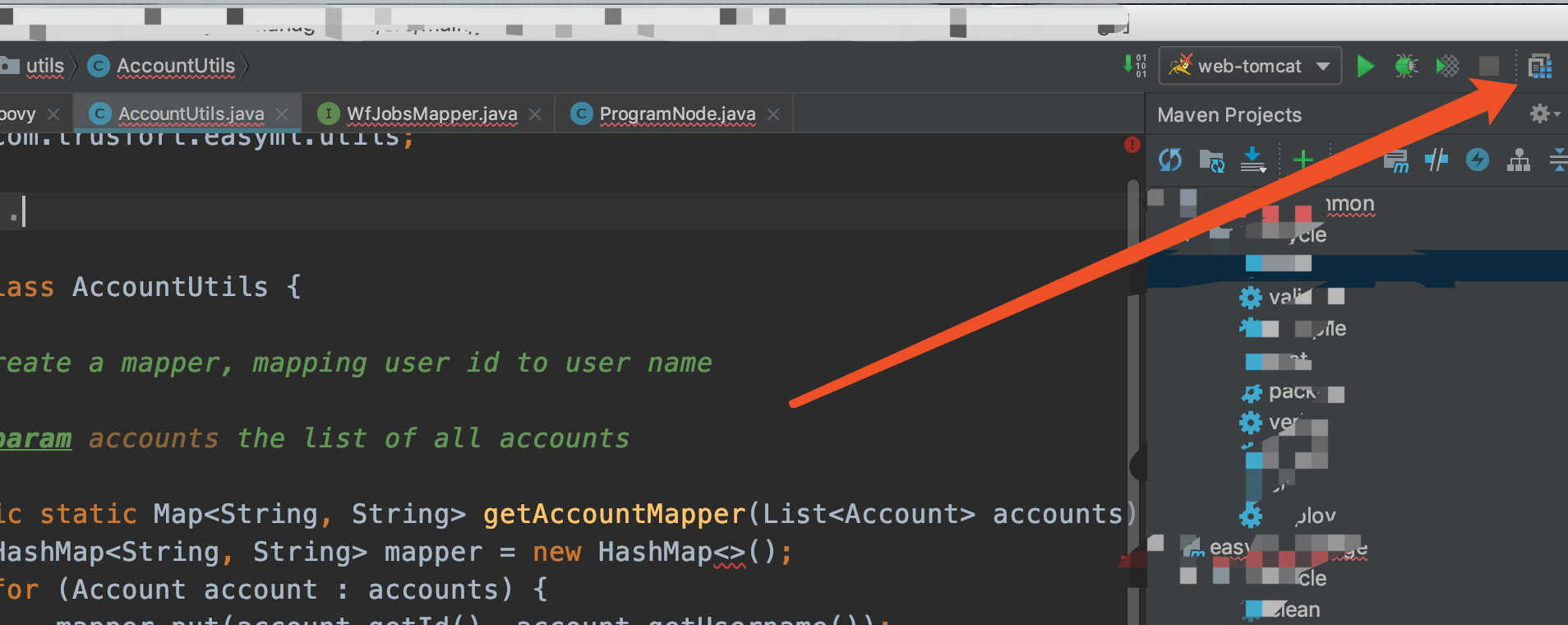The width and height of the screenshot is (1568, 625).
Task: Click the AccountUtils breadcrumb class
Action: pyautogui.click(x=162, y=66)
